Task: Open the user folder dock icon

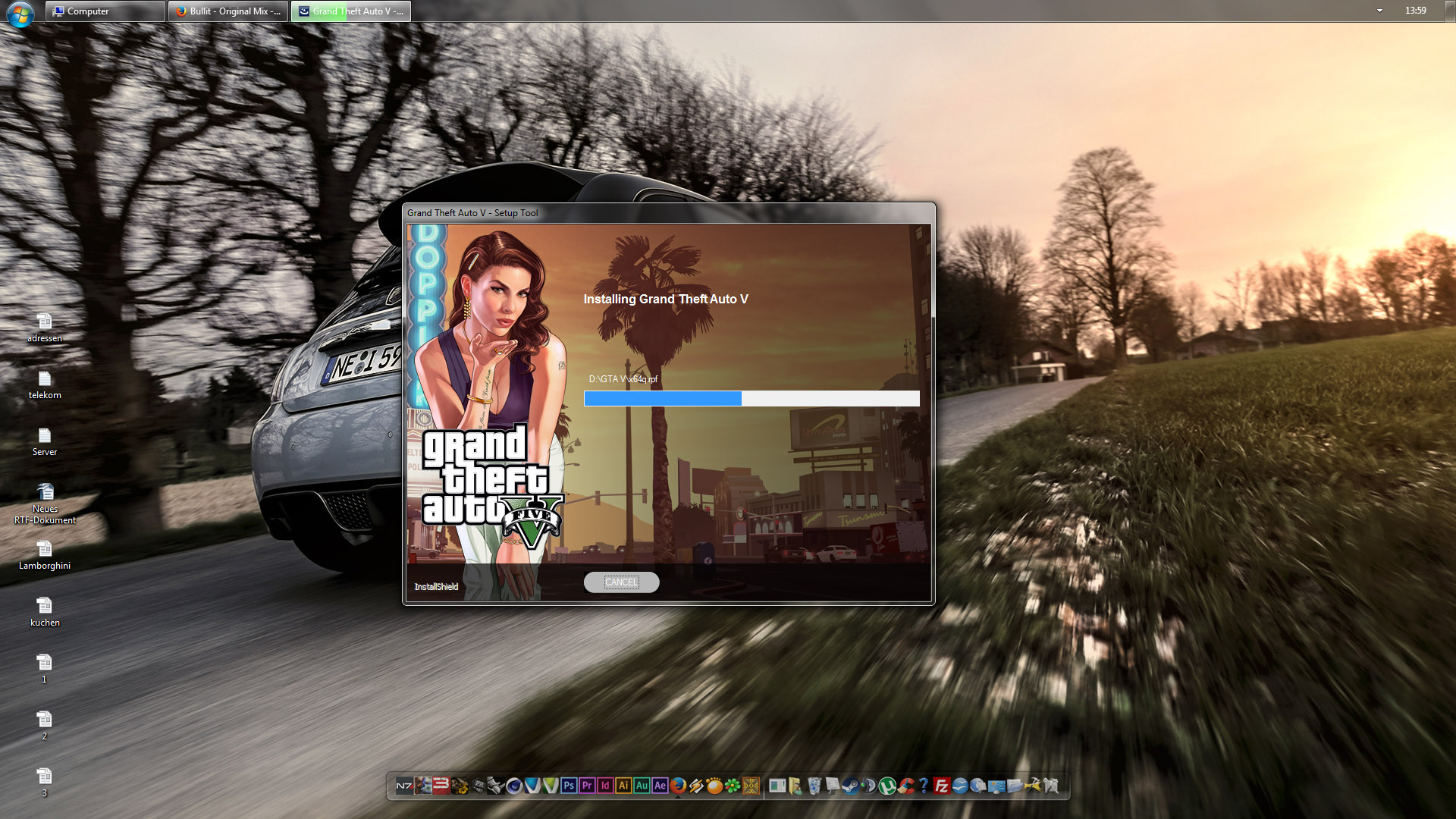Action: (x=795, y=786)
